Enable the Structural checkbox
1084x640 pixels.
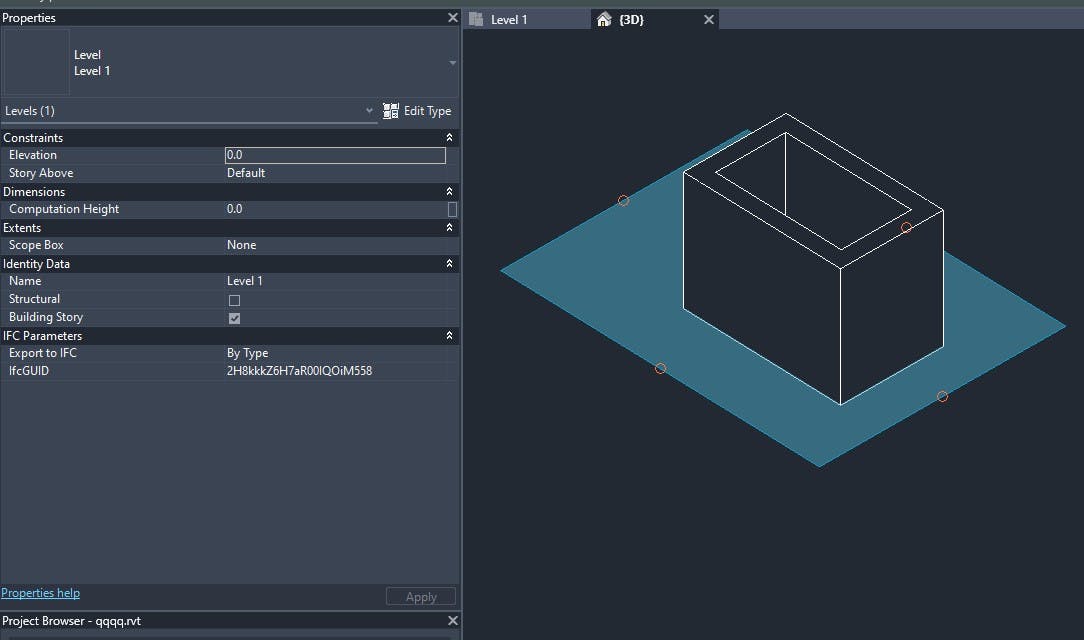click(x=235, y=300)
